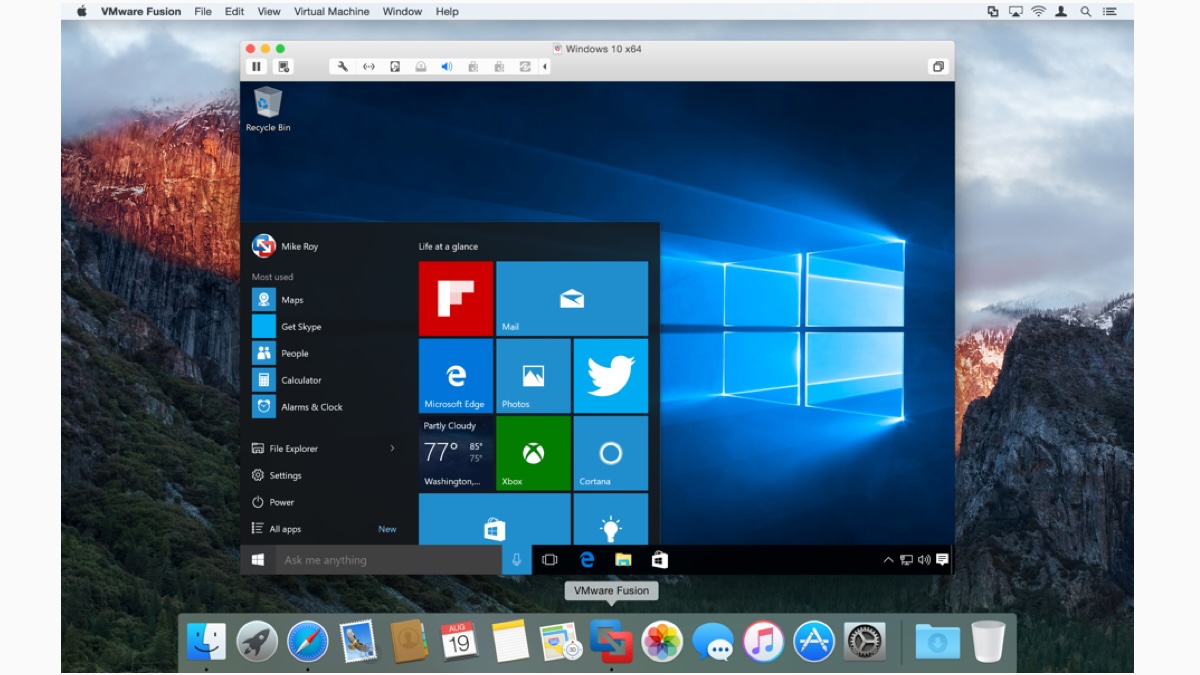Open File Explorer from the Windows taskbar
Image resolution: width=1200 pixels, height=675 pixels.
point(623,560)
